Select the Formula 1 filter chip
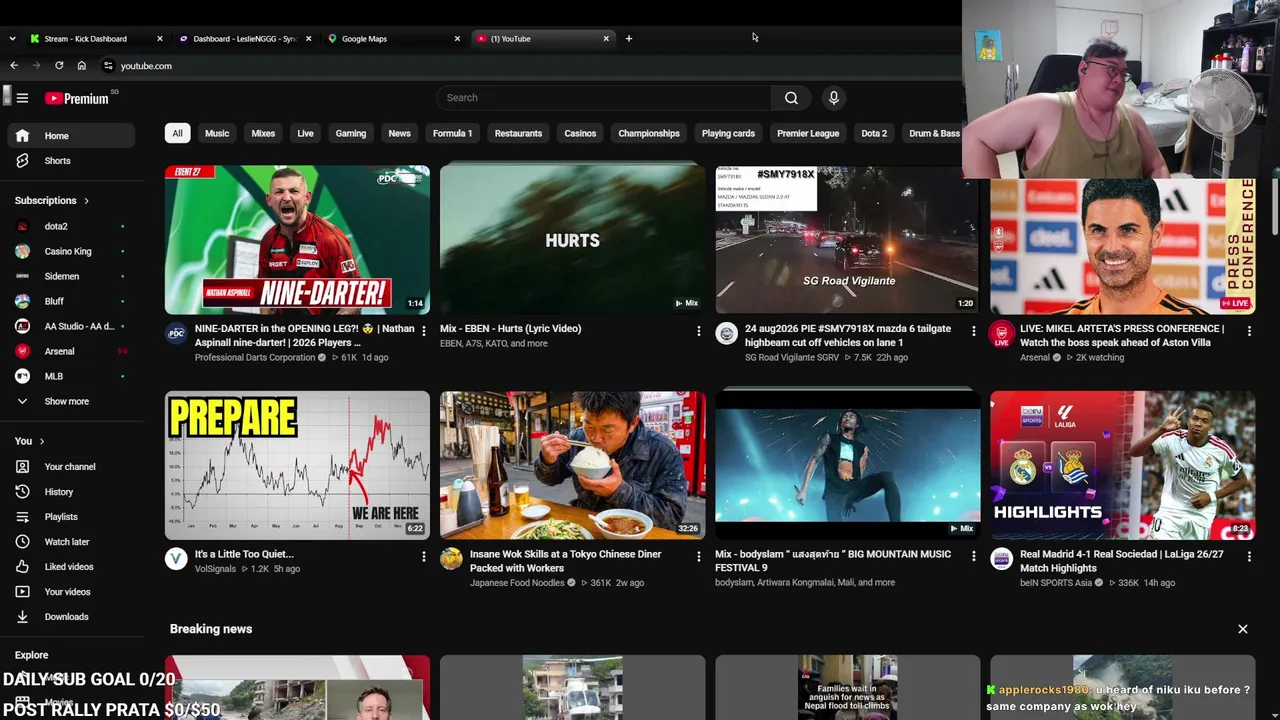The image size is (1280, 720). pos(452,133)
